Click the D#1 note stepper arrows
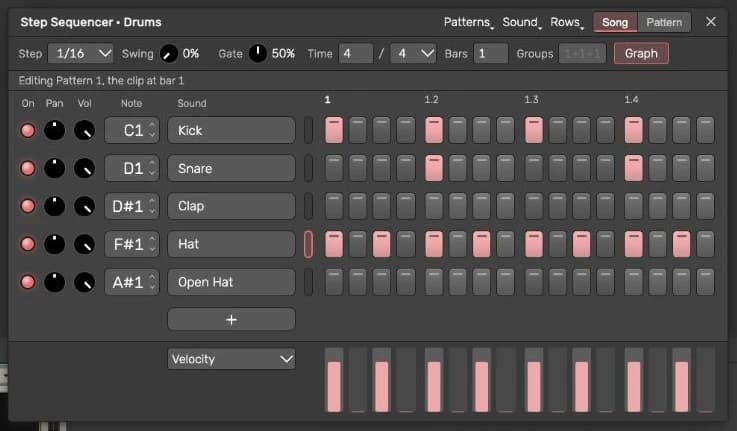Image resolution: width=737 pixels, height=431 pixels. 152,206
